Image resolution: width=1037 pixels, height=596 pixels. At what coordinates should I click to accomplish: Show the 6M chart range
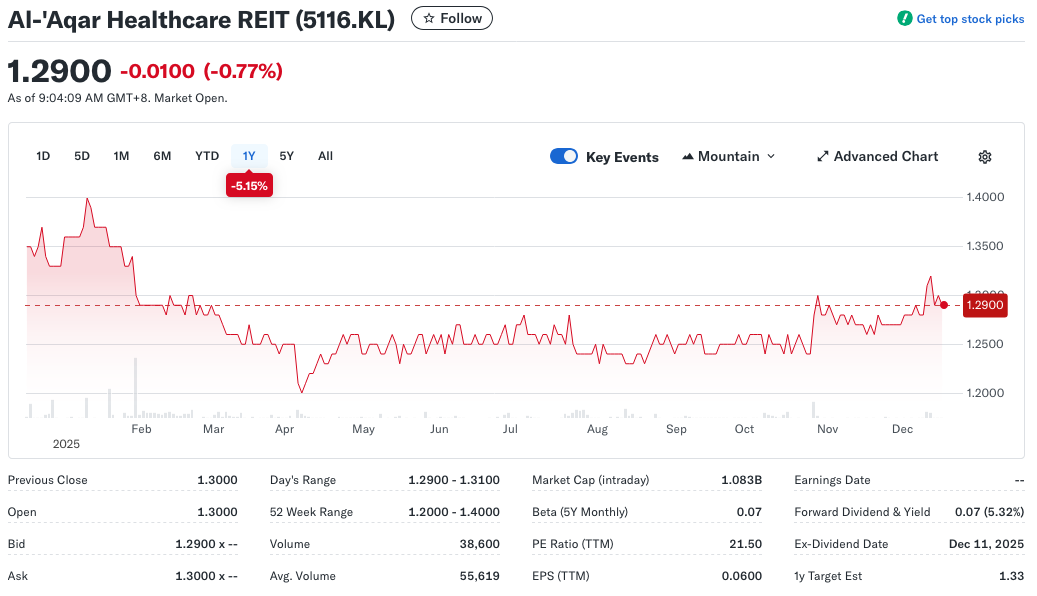162,156
